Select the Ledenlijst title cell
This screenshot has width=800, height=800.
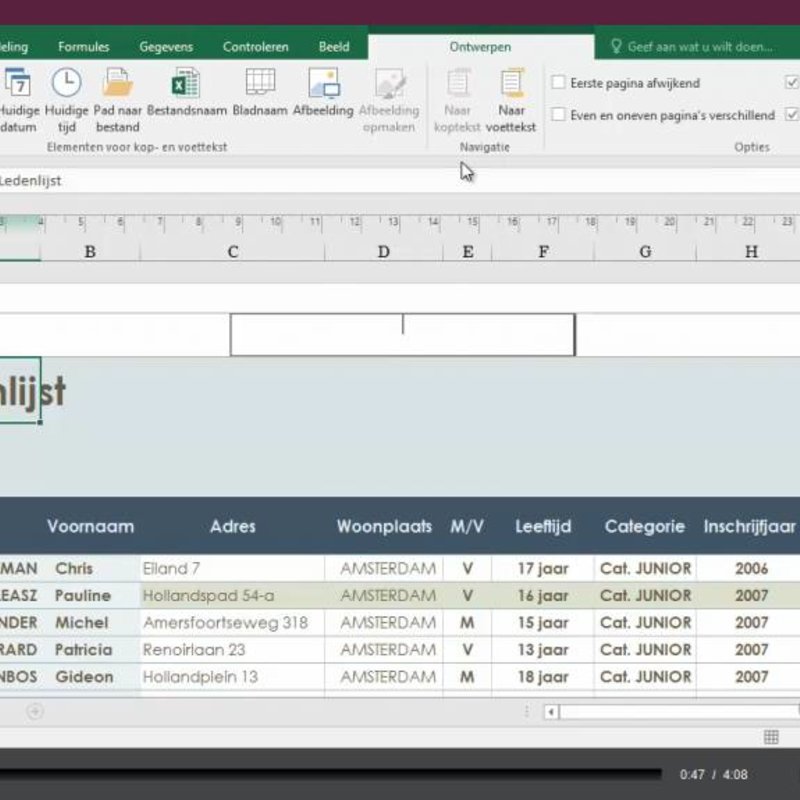pyautogui.click(x=20, y=390)
